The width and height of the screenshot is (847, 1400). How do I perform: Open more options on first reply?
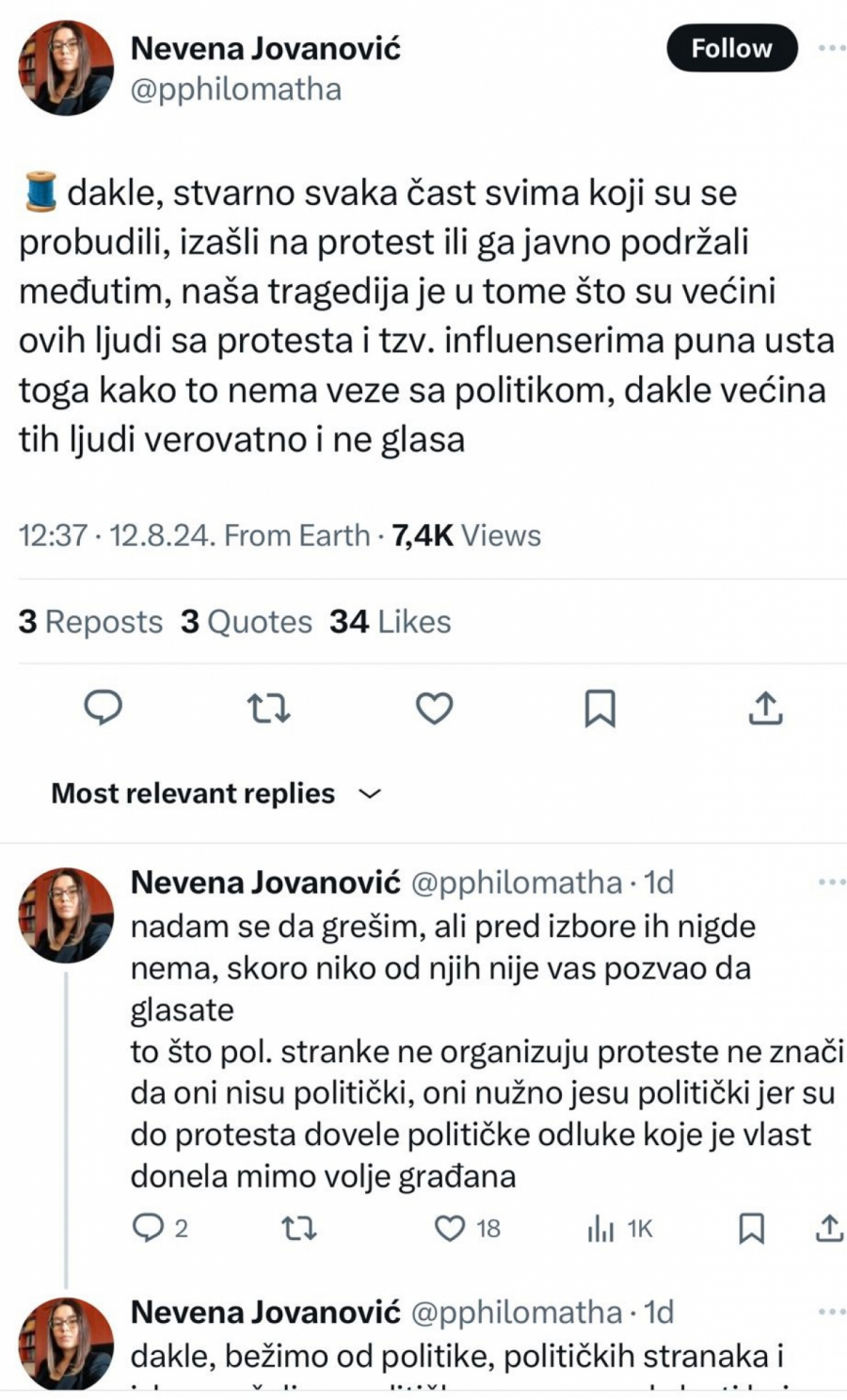(x=832, y=883)
